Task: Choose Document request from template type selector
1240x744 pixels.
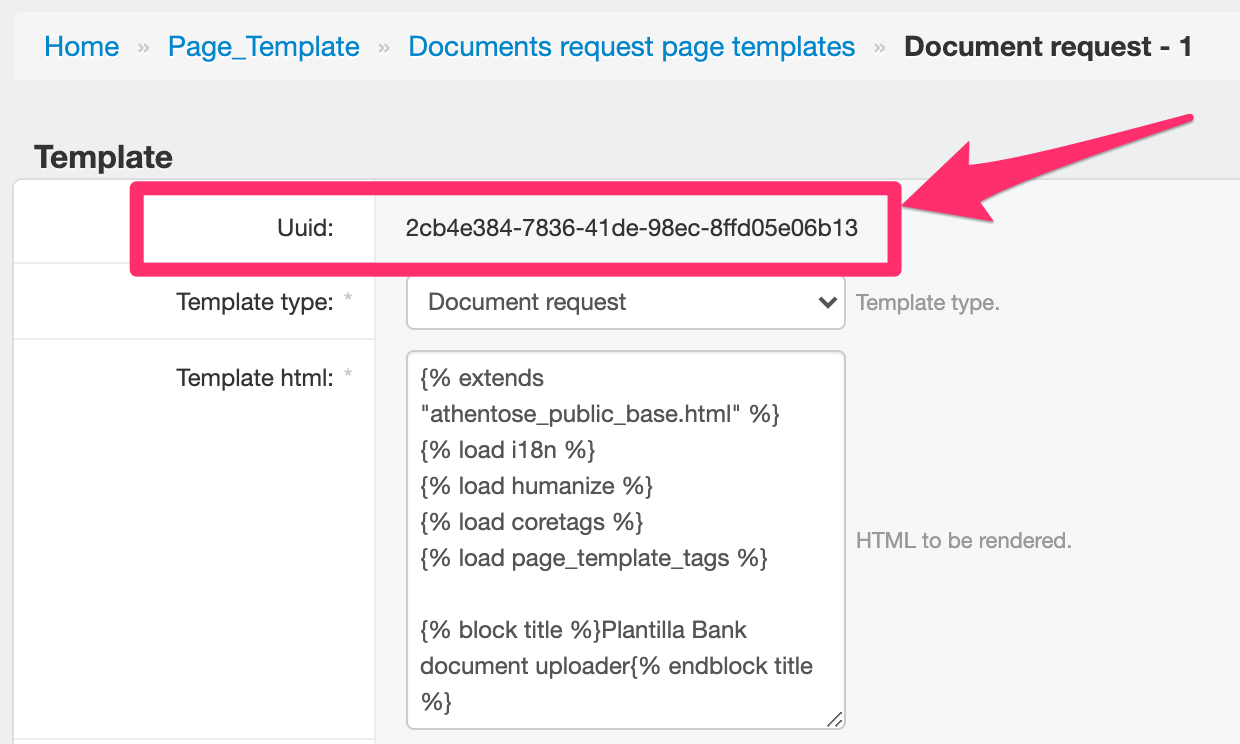Action: point(527,302)
